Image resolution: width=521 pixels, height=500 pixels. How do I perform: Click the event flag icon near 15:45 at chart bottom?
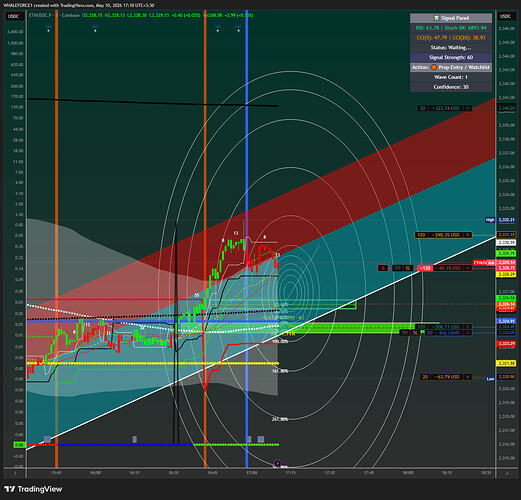[x=47, y=439]
